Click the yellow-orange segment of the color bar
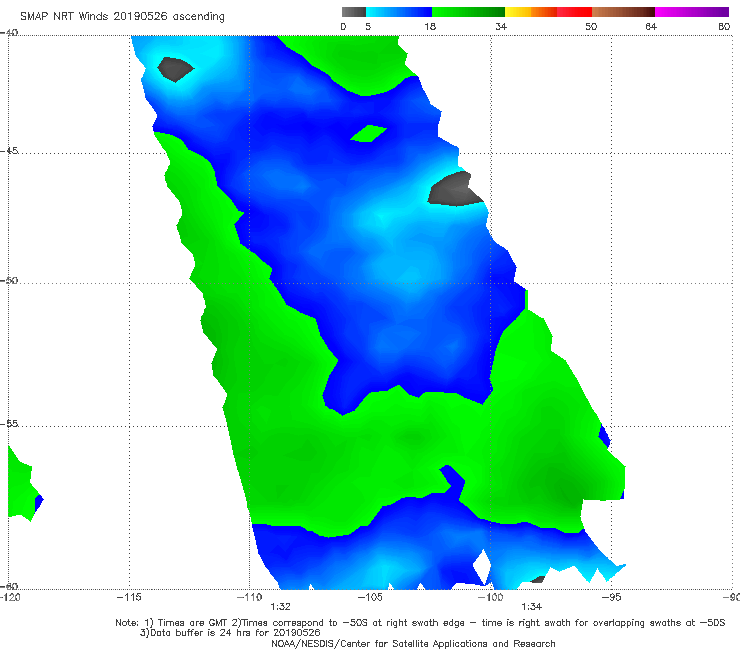 tap(530, 12)
